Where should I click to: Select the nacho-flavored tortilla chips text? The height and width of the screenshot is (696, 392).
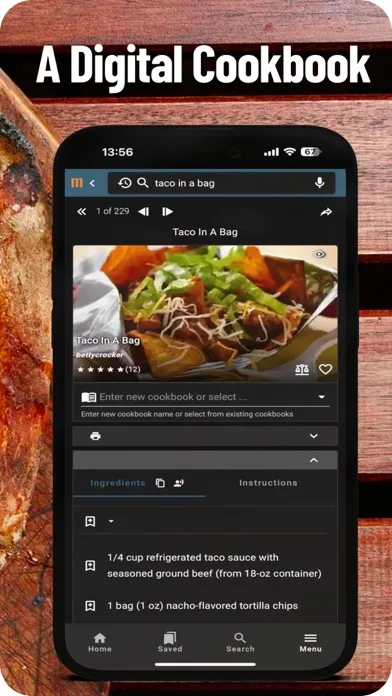point(202,605)
